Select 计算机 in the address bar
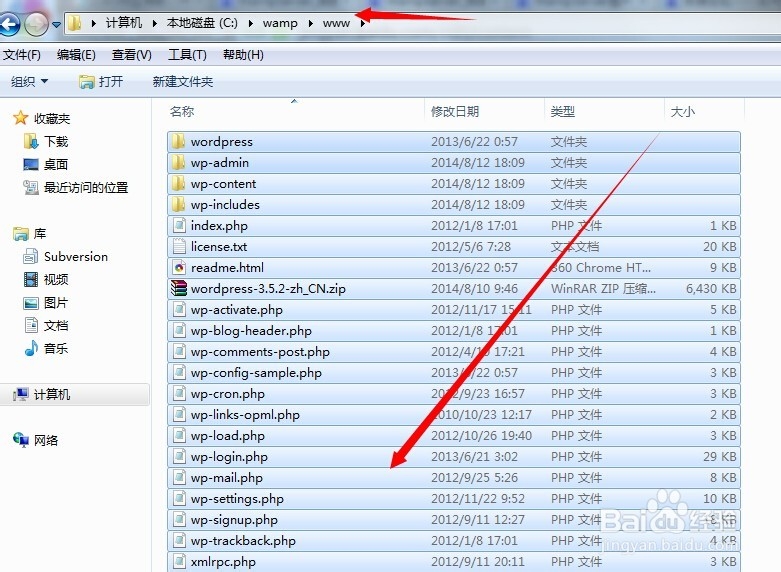 coord(124,23)
